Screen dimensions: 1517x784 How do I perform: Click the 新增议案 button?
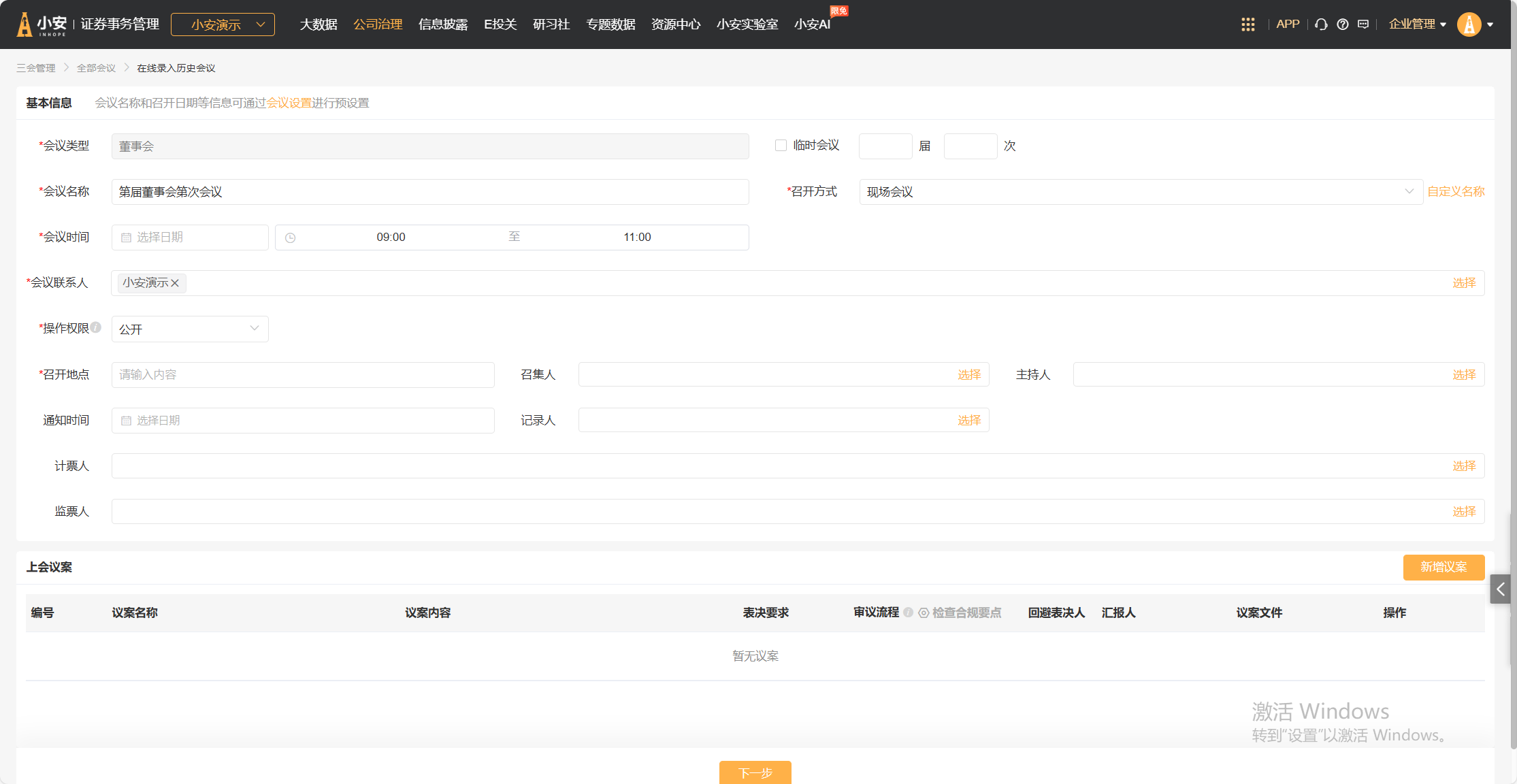point(1443,568)
